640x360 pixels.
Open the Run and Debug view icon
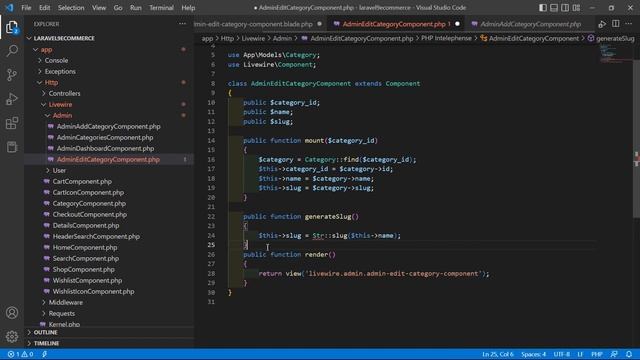pos(12,99)
